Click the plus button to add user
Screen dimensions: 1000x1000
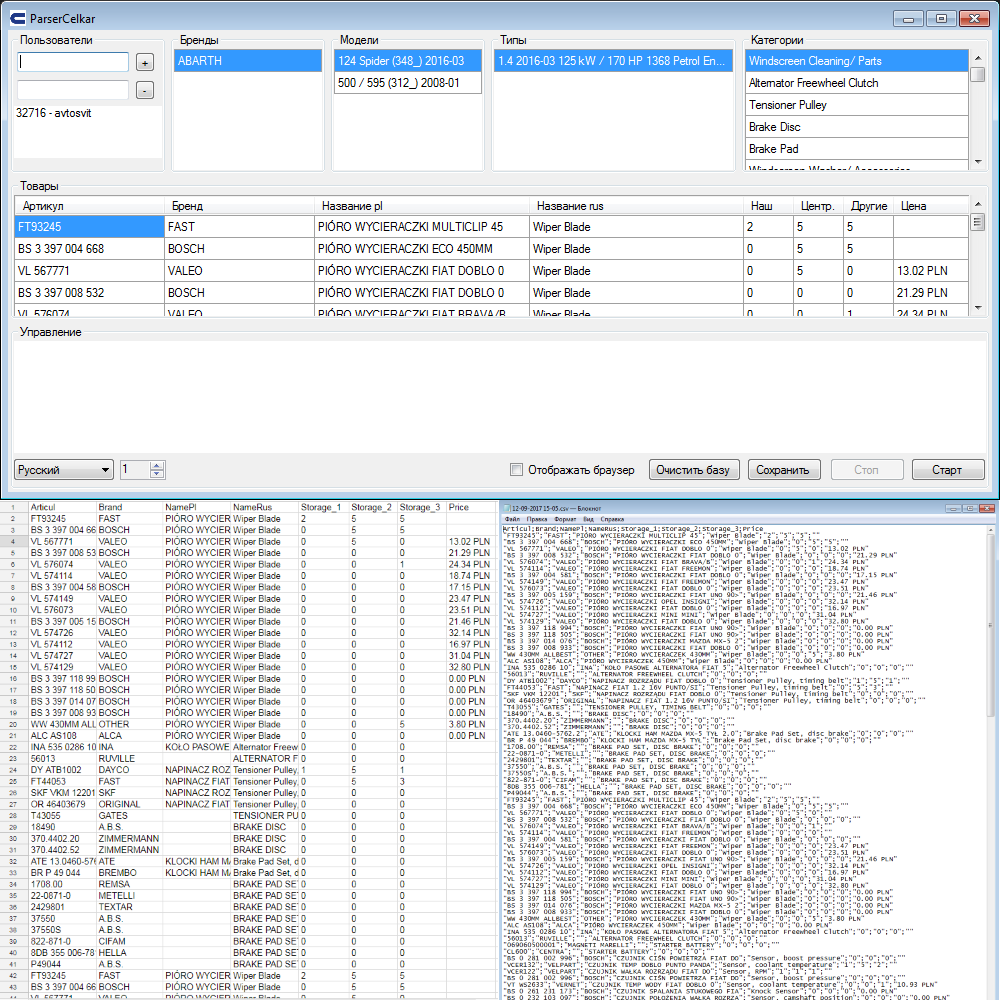click(x=145, y=63)
